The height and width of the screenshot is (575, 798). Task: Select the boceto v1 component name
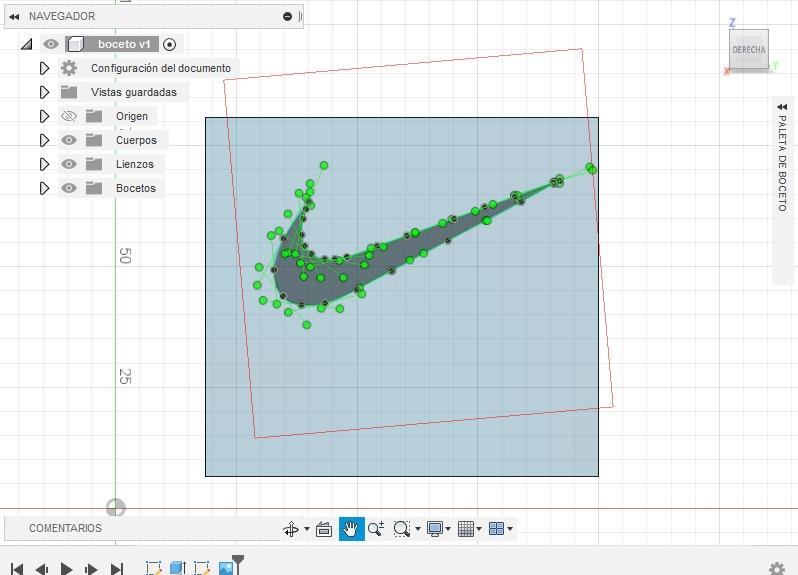click(x=124, y=44)
